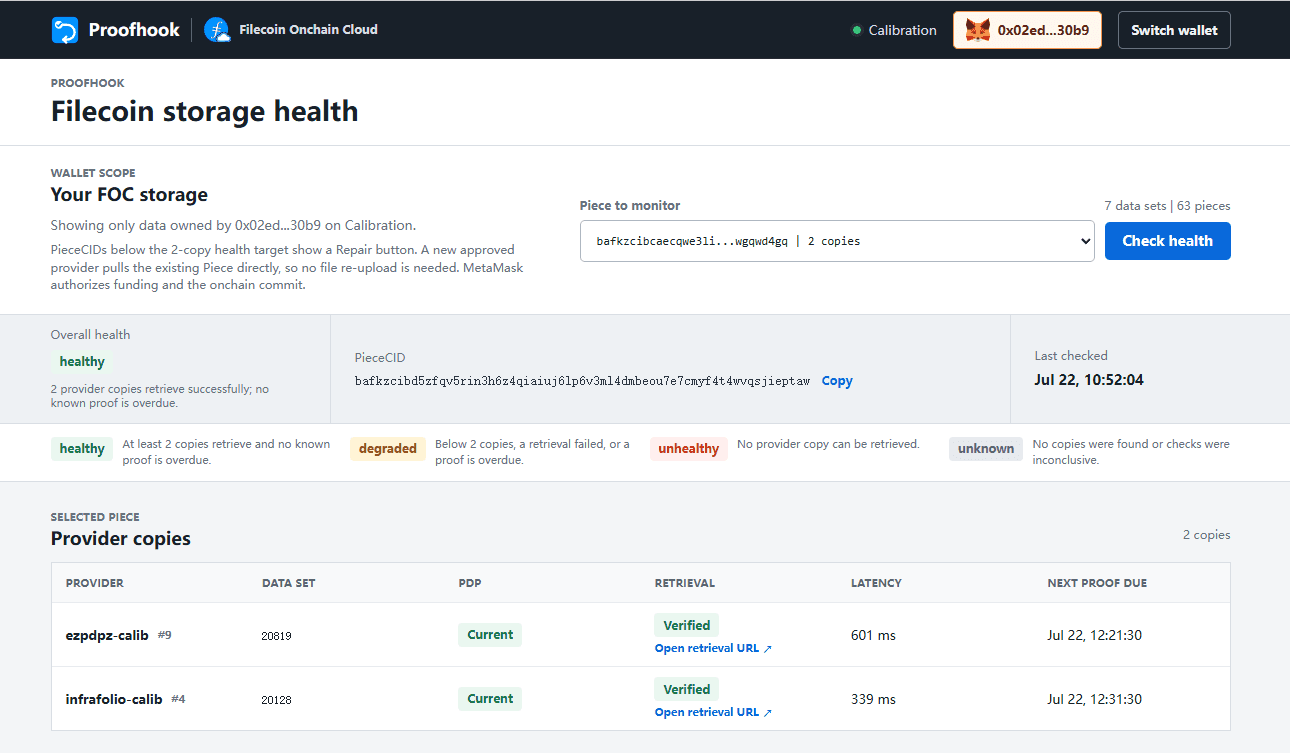Open the Piece to monitor dropdown
1290x753 pixels.
(x=837, y=241)
